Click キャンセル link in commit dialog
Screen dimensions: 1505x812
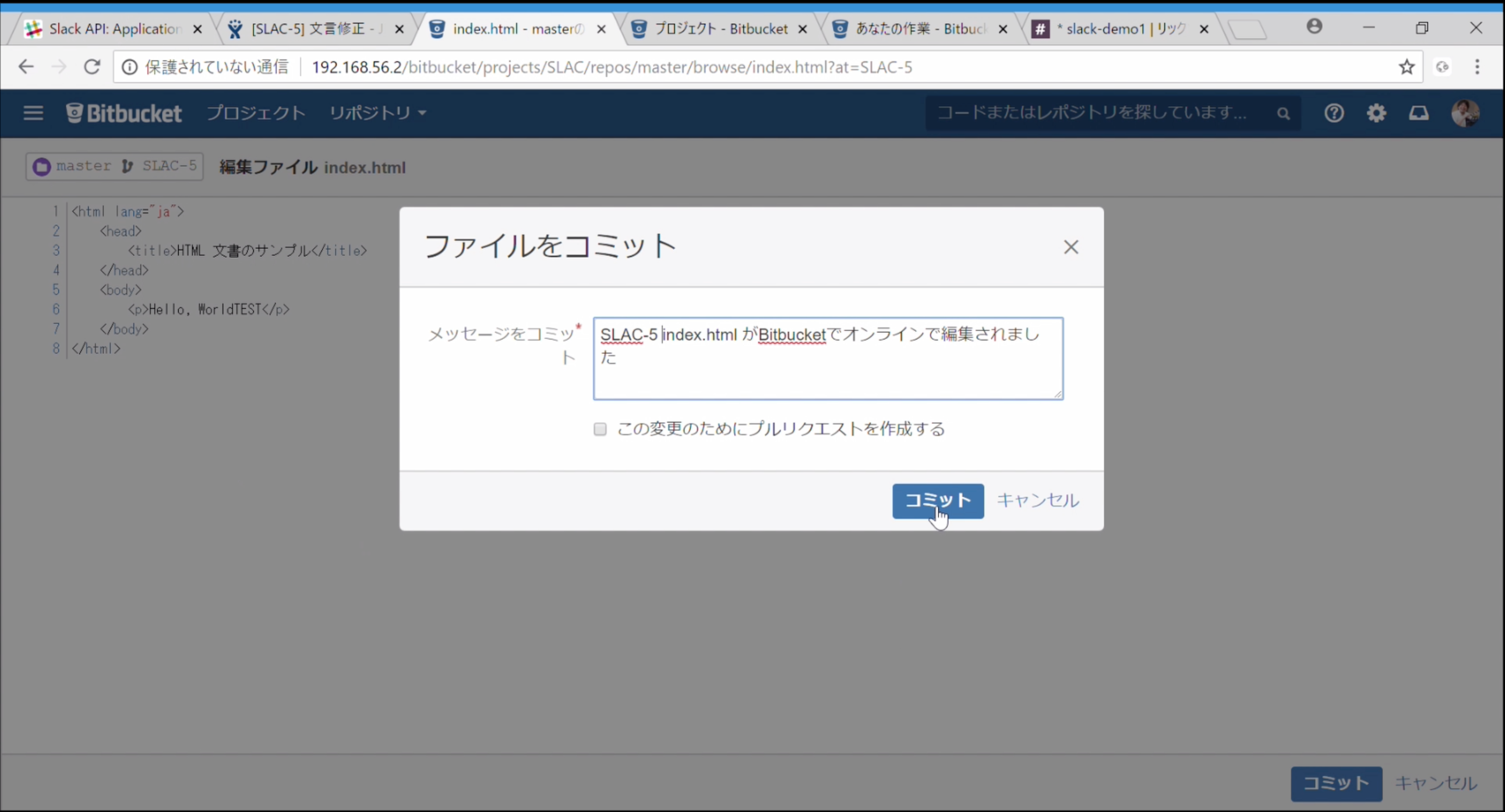[x=1038, y=501]
